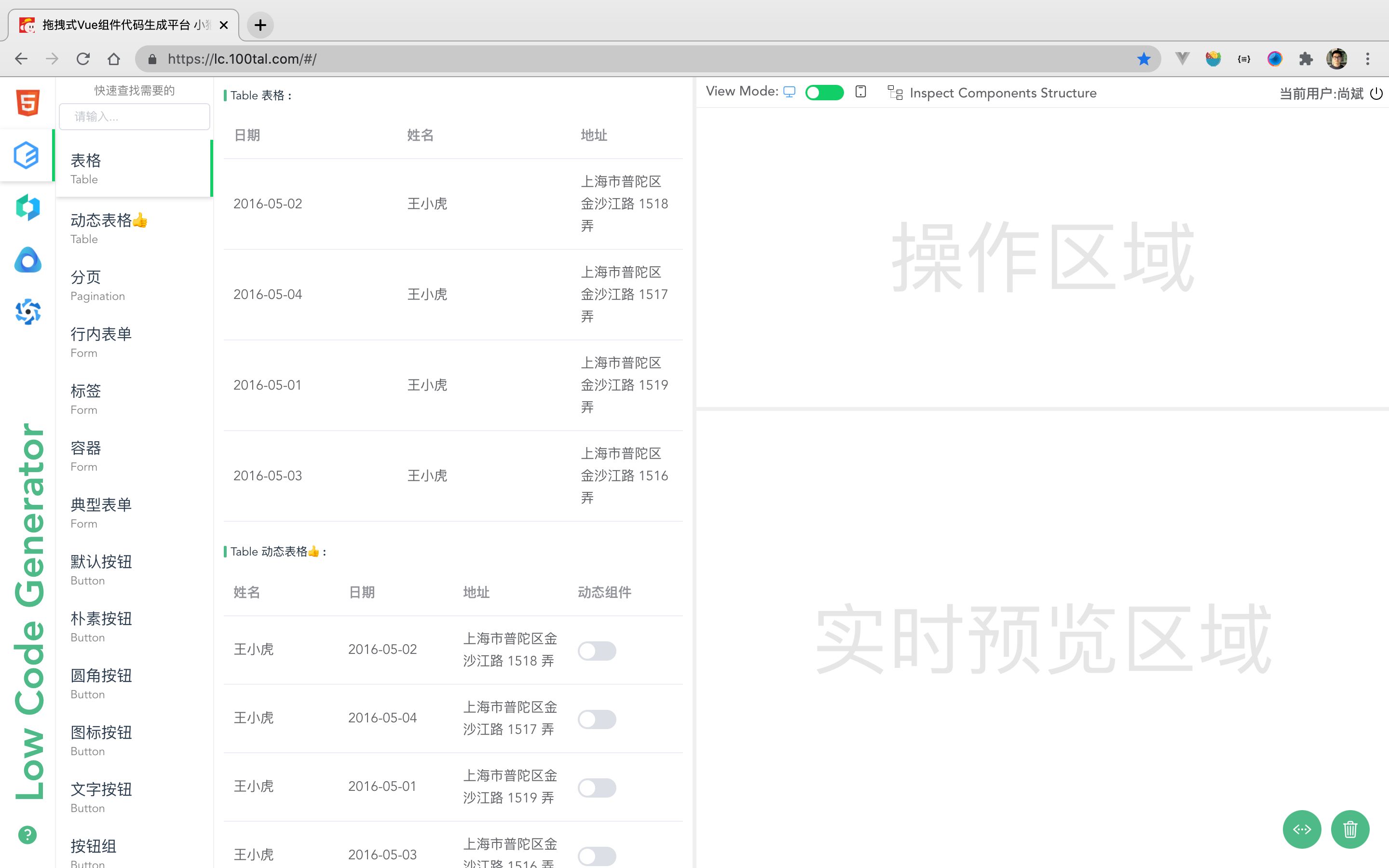Click the Inspect Components Structure link
1389x868 pixels.
1003,93
